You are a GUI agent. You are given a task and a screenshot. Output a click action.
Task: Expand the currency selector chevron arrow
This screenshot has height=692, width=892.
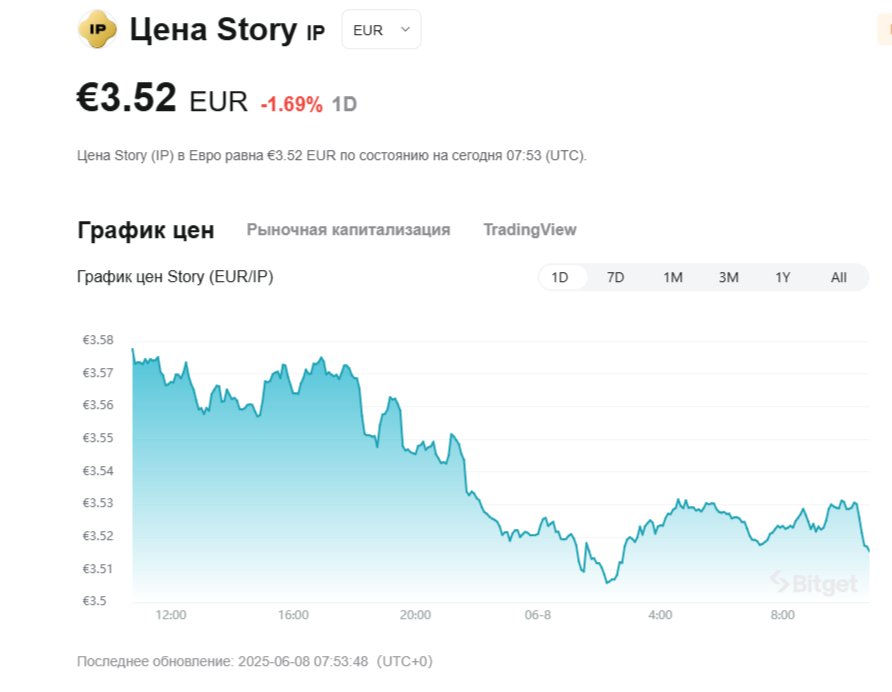pos(406,30)
